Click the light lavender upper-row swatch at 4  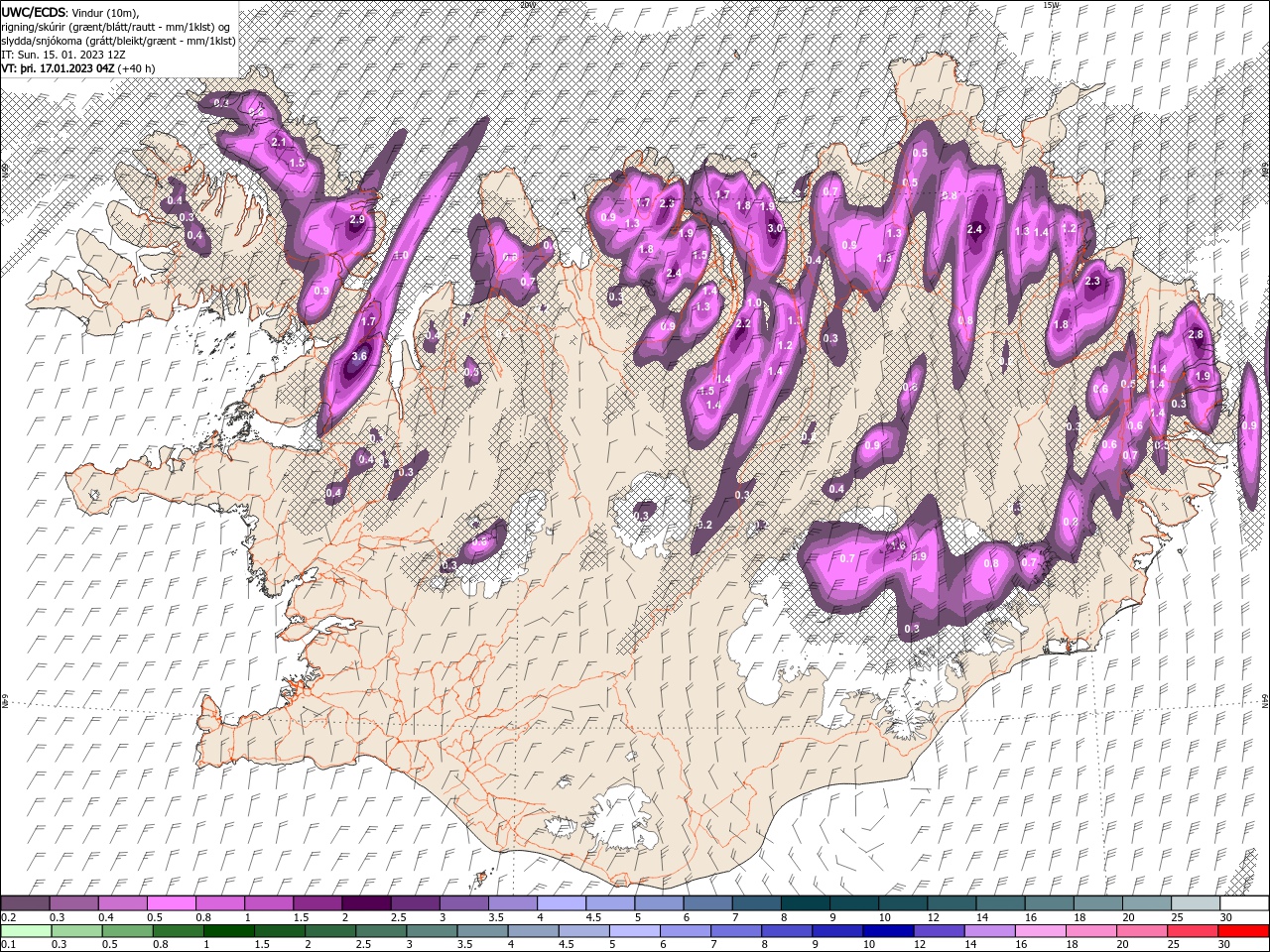(x=561, y=903)
